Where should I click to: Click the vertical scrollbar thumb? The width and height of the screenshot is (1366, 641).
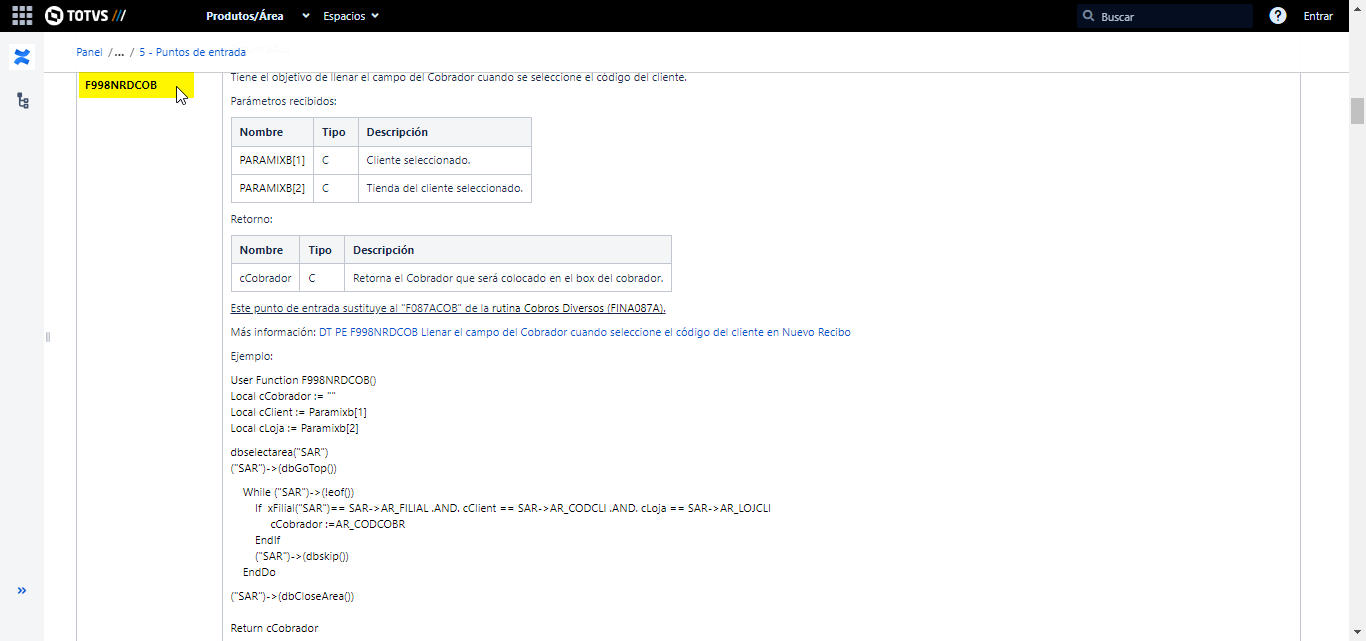pyautogui.click(x=1357, y=110)
